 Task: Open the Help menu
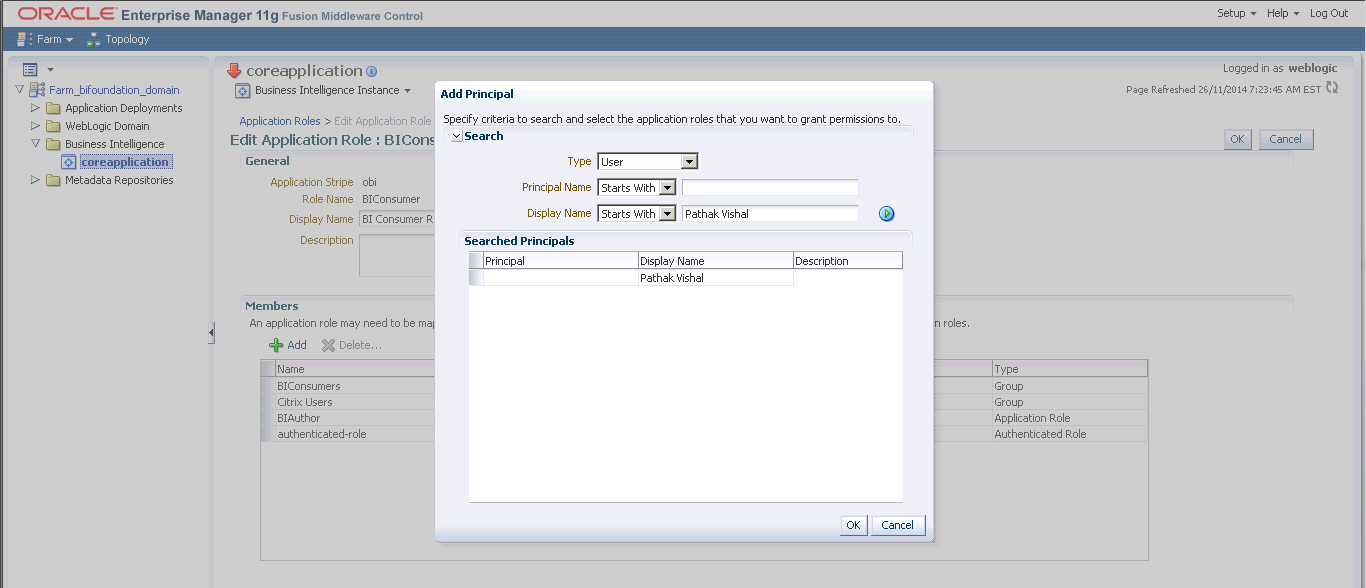(x=1283, y=13)
